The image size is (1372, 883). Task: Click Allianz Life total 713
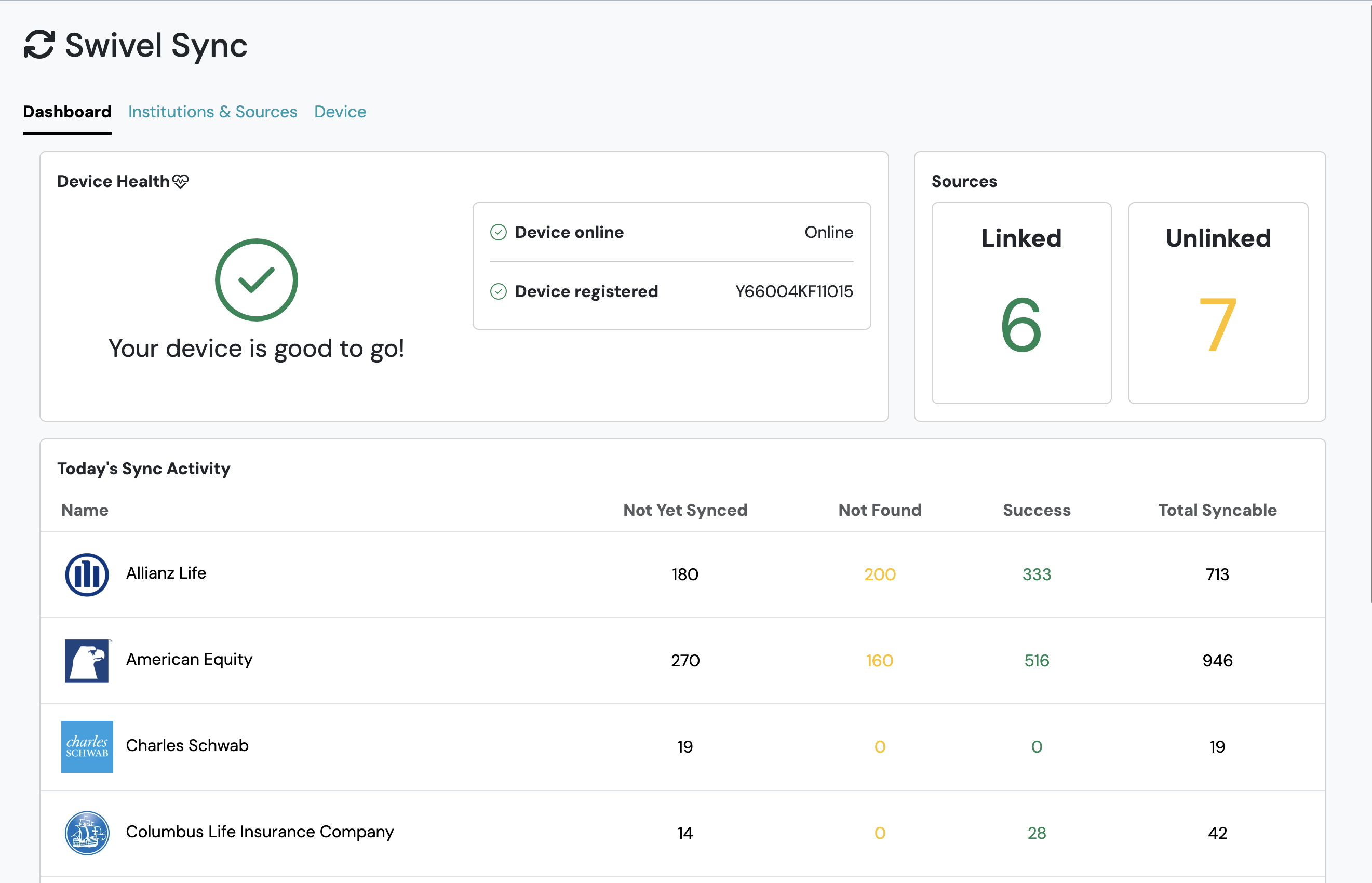(1217, 574)
